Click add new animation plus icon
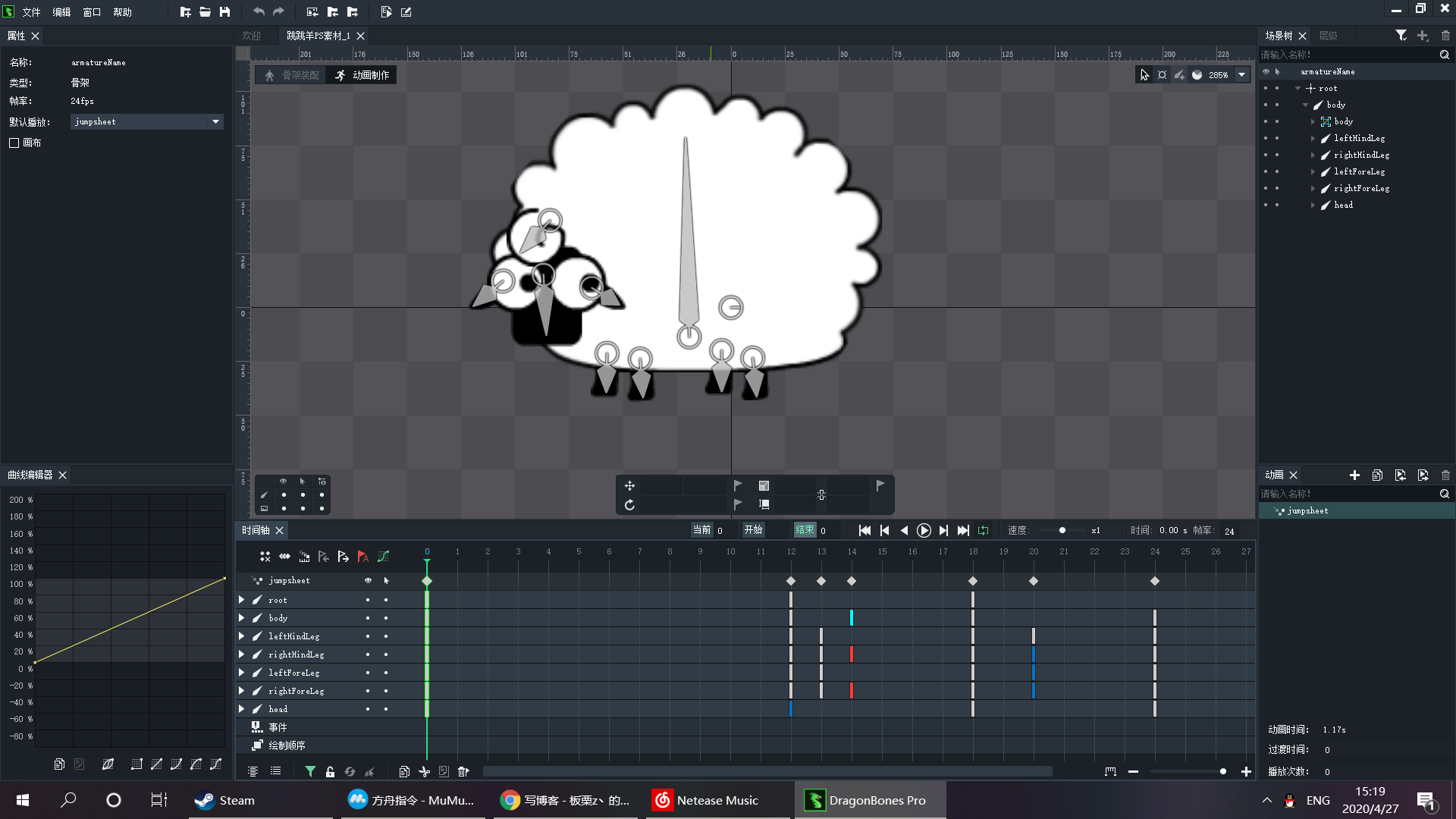This screenshot has width=1456, height=819. pos(1354,475)
